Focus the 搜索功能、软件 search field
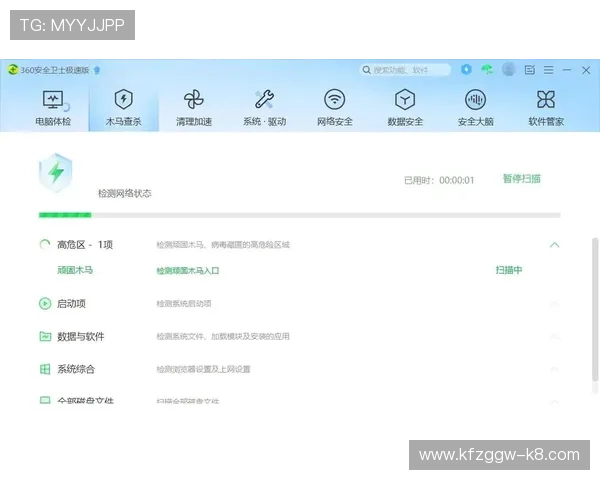 [406, 70]
